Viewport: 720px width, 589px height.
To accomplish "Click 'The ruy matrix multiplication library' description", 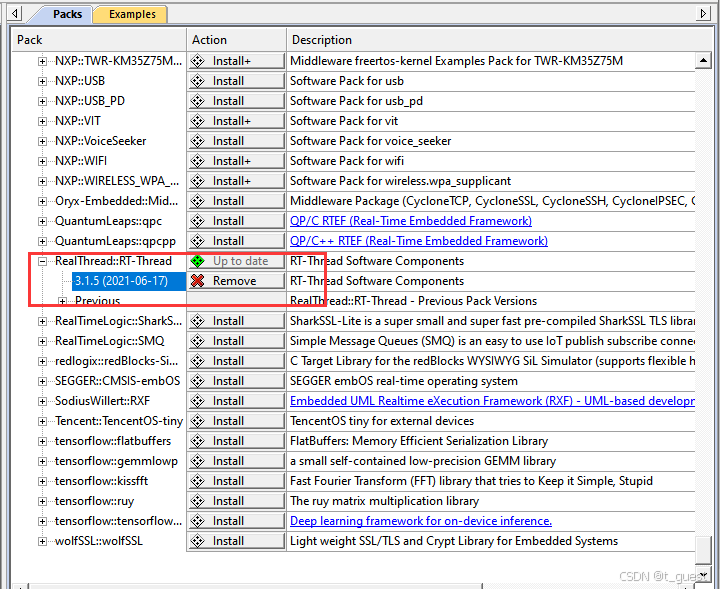I will click(384, 501).
